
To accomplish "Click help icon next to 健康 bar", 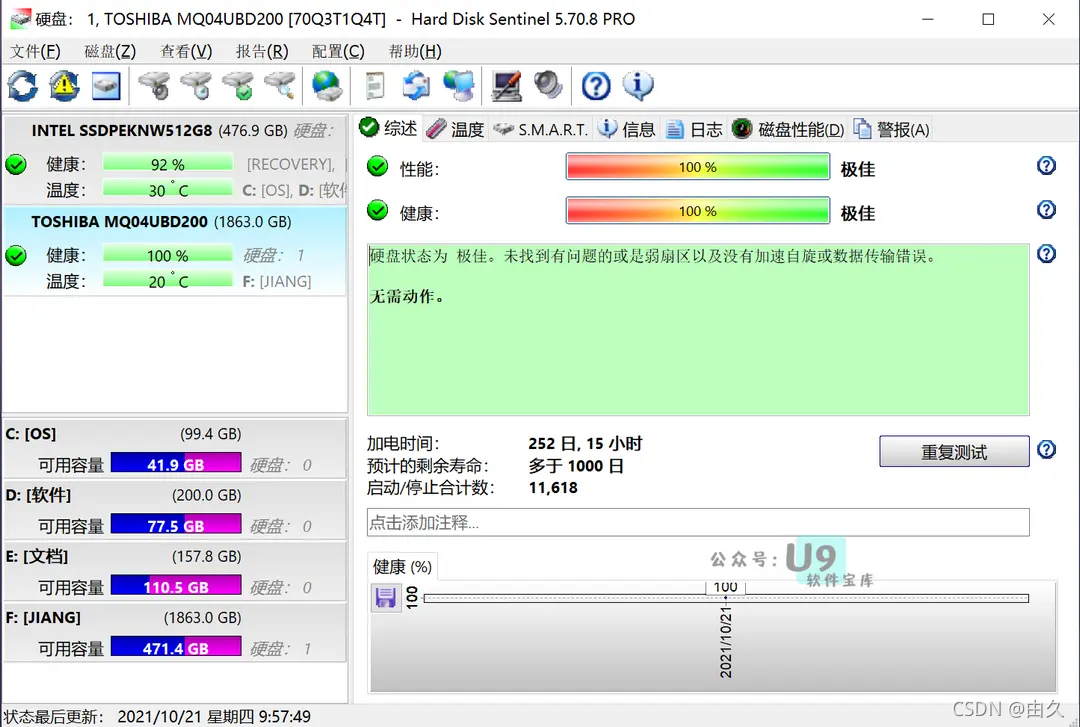I will tap(1046, 209).
